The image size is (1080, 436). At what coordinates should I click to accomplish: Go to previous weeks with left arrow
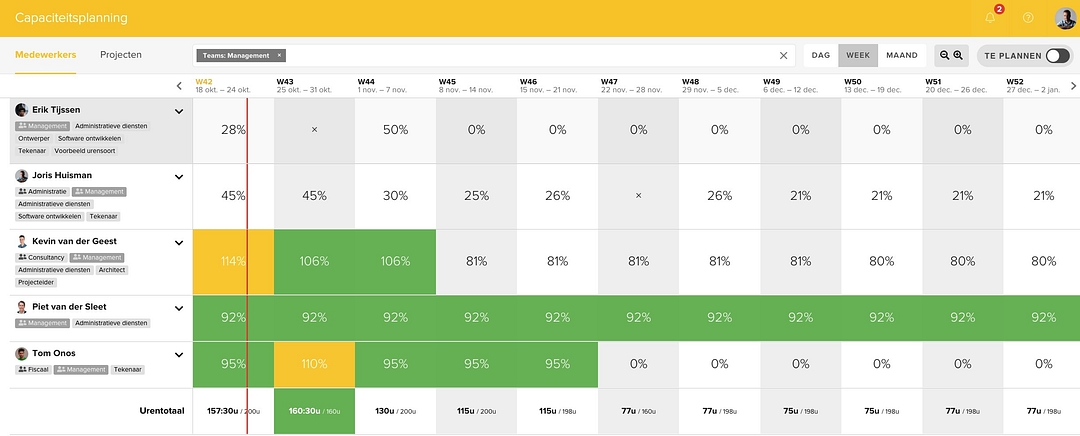180,86
